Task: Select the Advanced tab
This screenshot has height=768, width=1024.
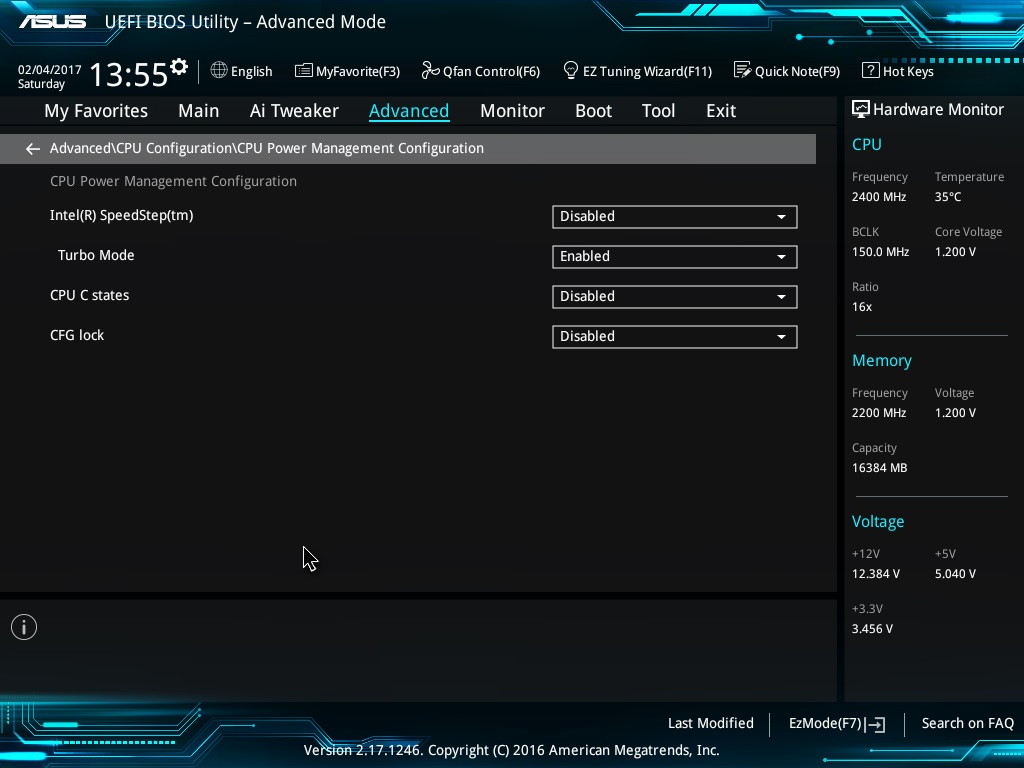Action: [x=409, y=111]
